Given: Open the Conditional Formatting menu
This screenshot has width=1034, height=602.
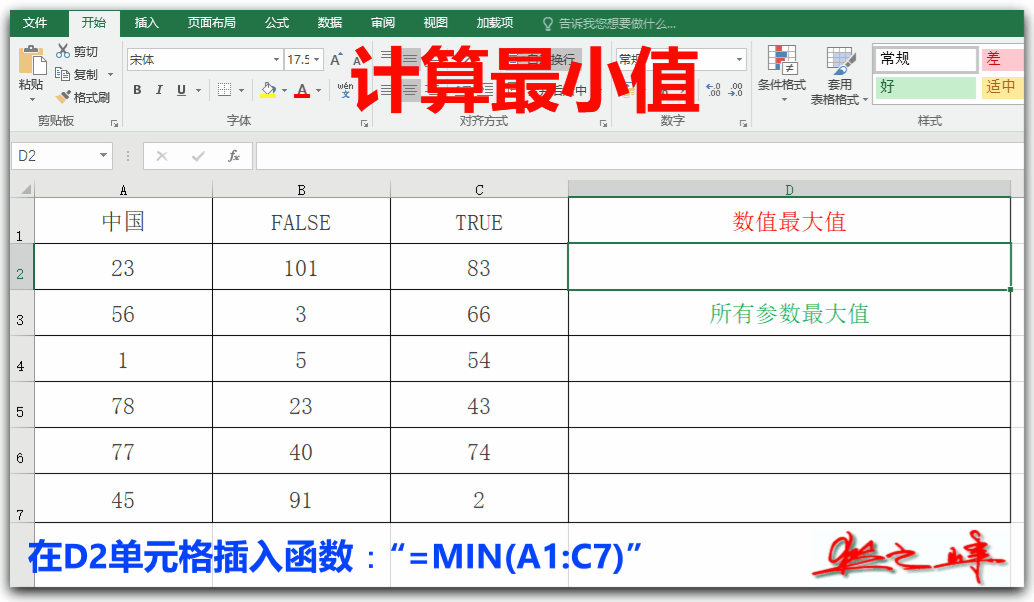Looking at the screenshot, I should (x=782, y=74).
